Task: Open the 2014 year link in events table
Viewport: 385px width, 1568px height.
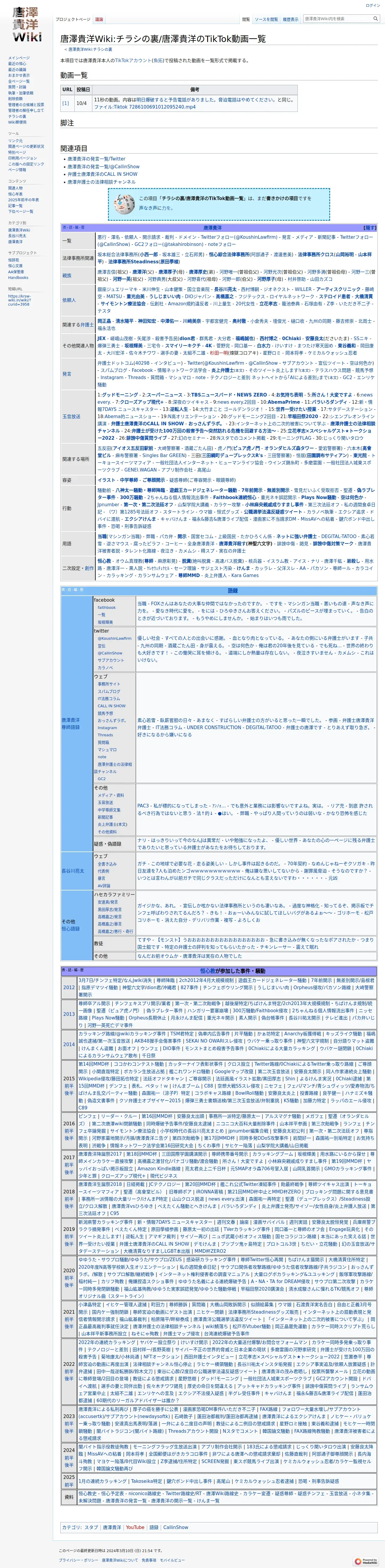Action: point(69,1044)
